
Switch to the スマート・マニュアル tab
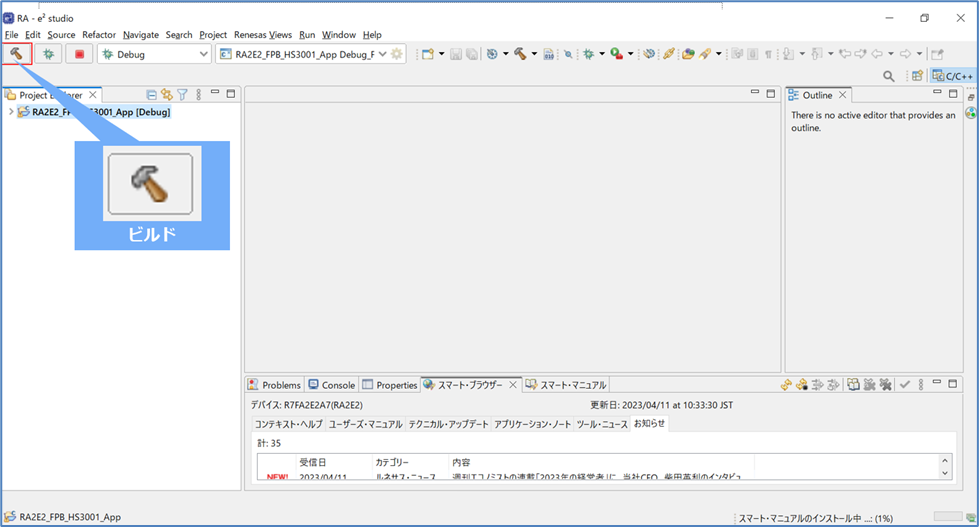click(x=566, y=385)
